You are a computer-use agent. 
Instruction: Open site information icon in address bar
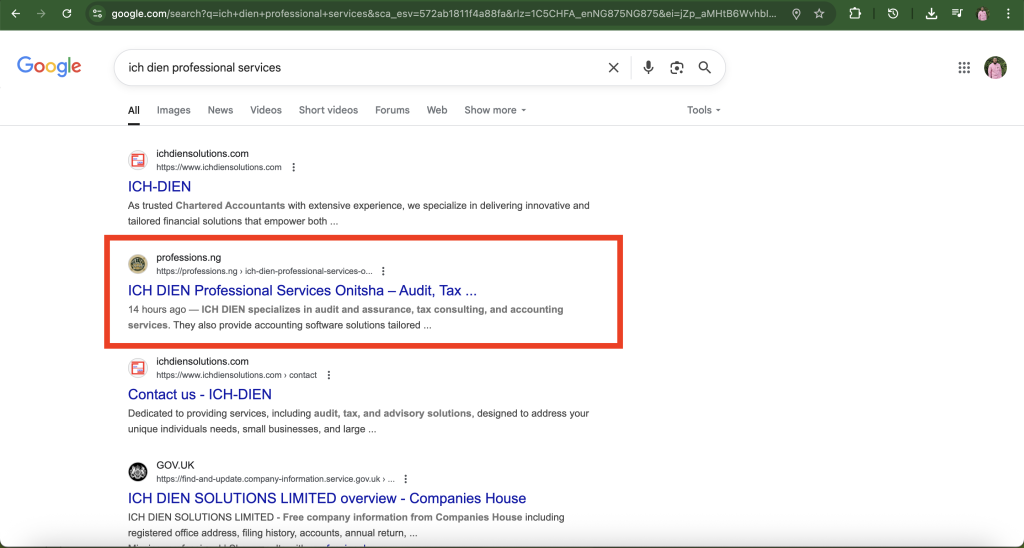[97, 13]
